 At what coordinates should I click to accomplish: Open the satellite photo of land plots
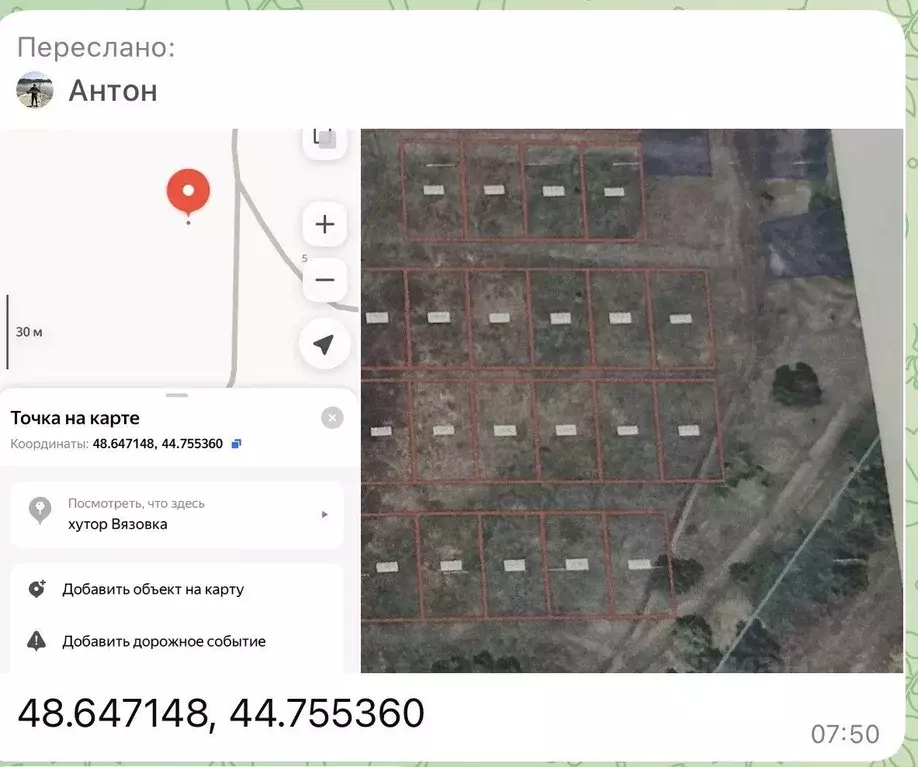point(630,400)
